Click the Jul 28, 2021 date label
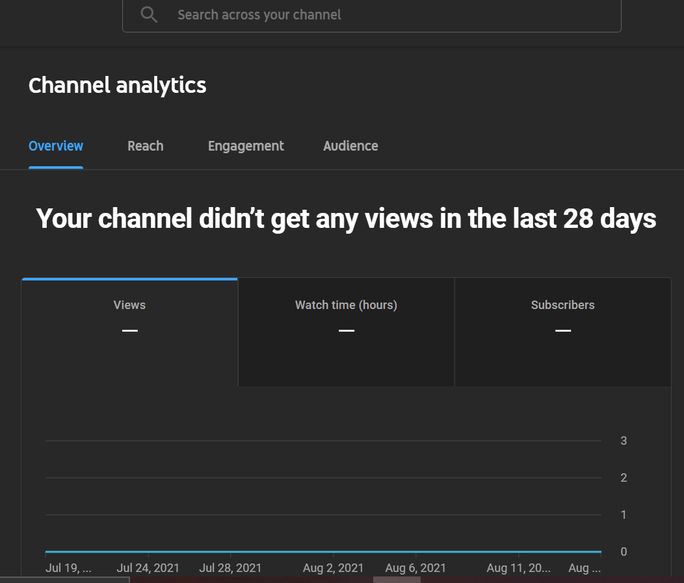This screenshot has width=684, height=583. coord(230,568)
